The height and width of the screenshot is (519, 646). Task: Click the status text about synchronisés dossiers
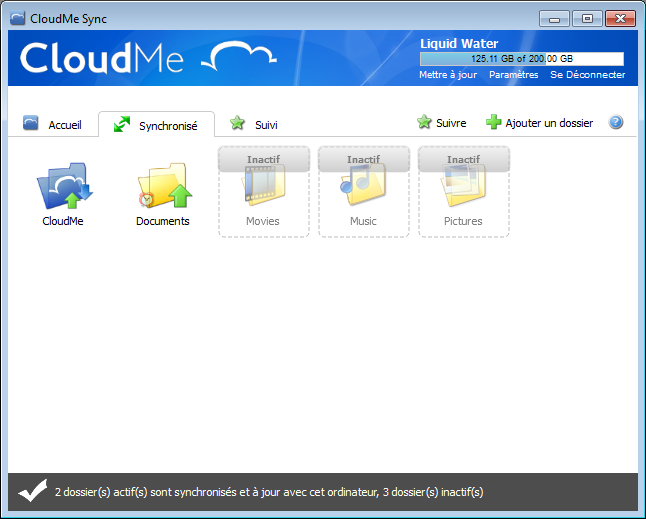269,492
